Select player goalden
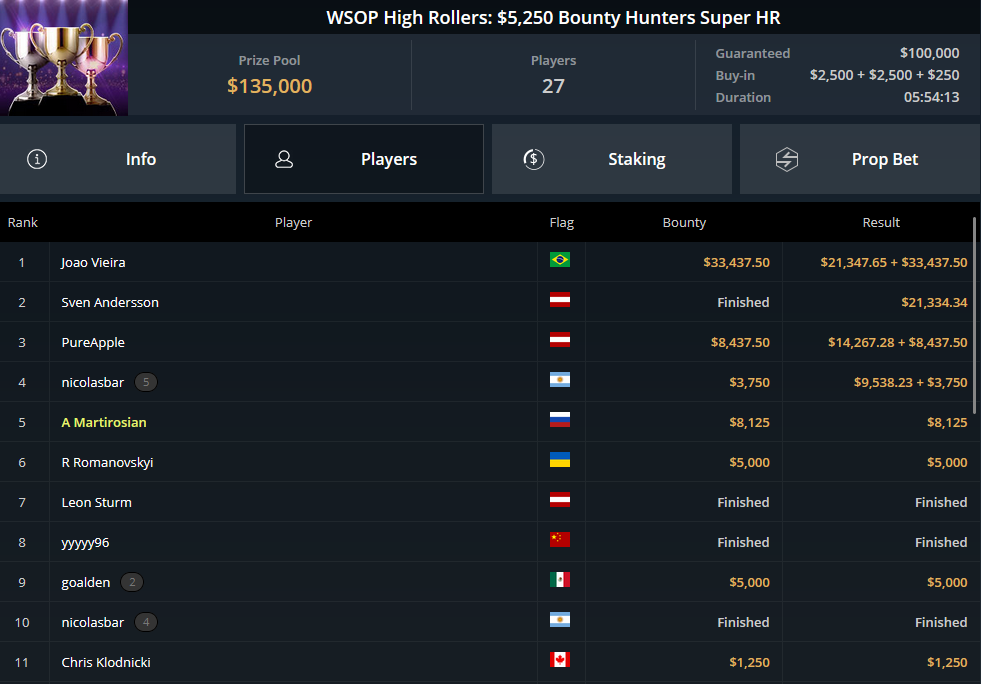This screenshot has width=981, height=684. [x=86, y=583]
